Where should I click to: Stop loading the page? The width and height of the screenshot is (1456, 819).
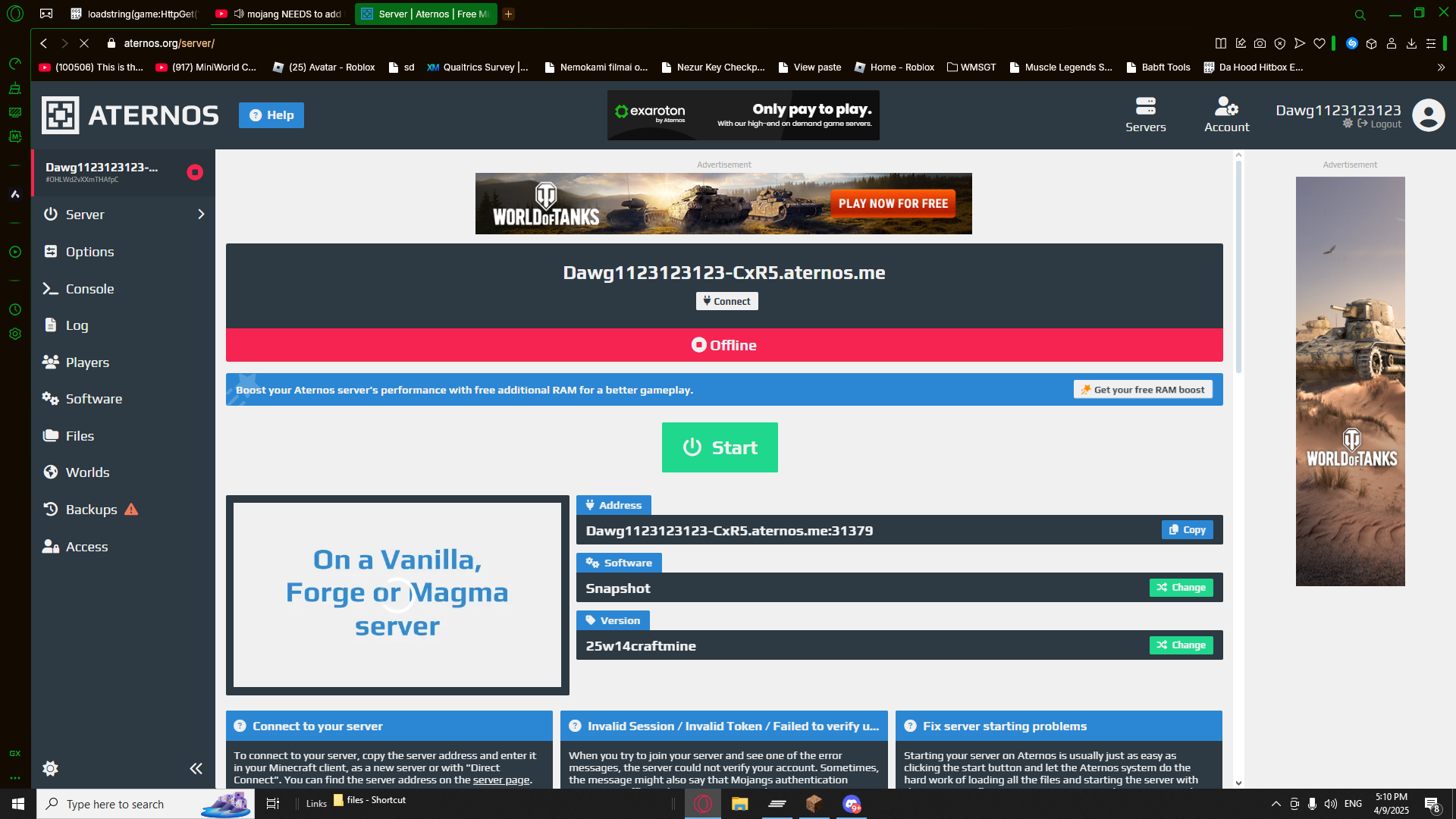[84, 43]
